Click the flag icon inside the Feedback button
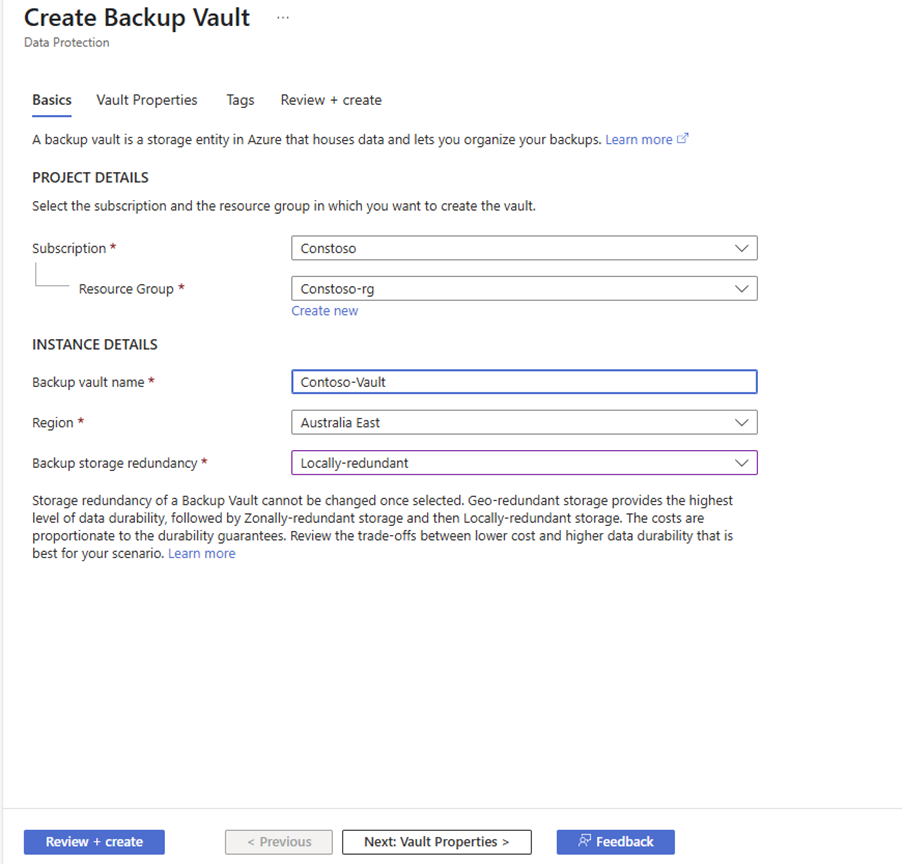Viewport: 902px width, 864px height. [x=585, y=841]
